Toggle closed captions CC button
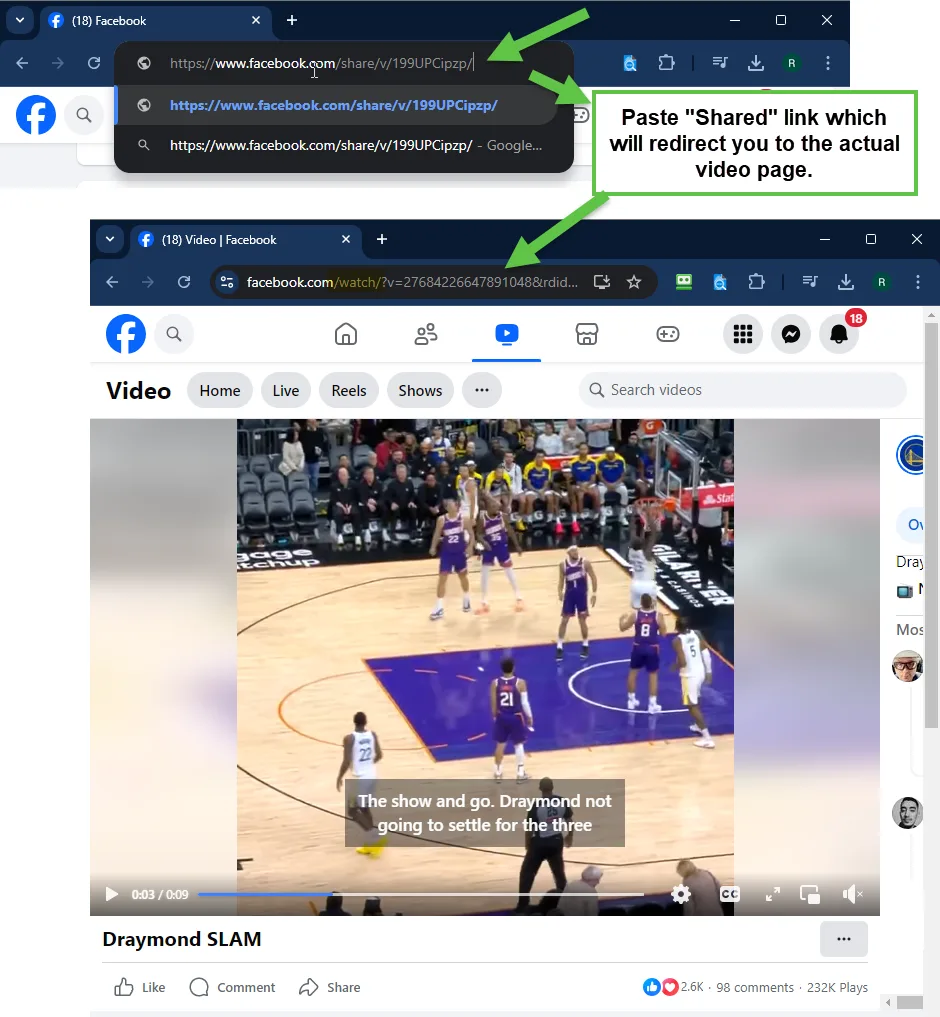Image resolution: width=940 pixels, height=1017 pixels. click(x=730, y=894)
